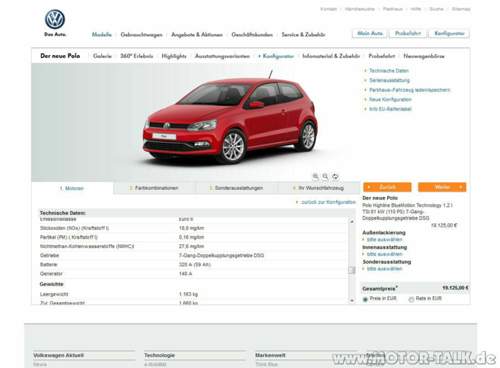Select Rate in EUR radio button
The width and height of the screenshot is (500, 368).
click(x=411, y=299)
